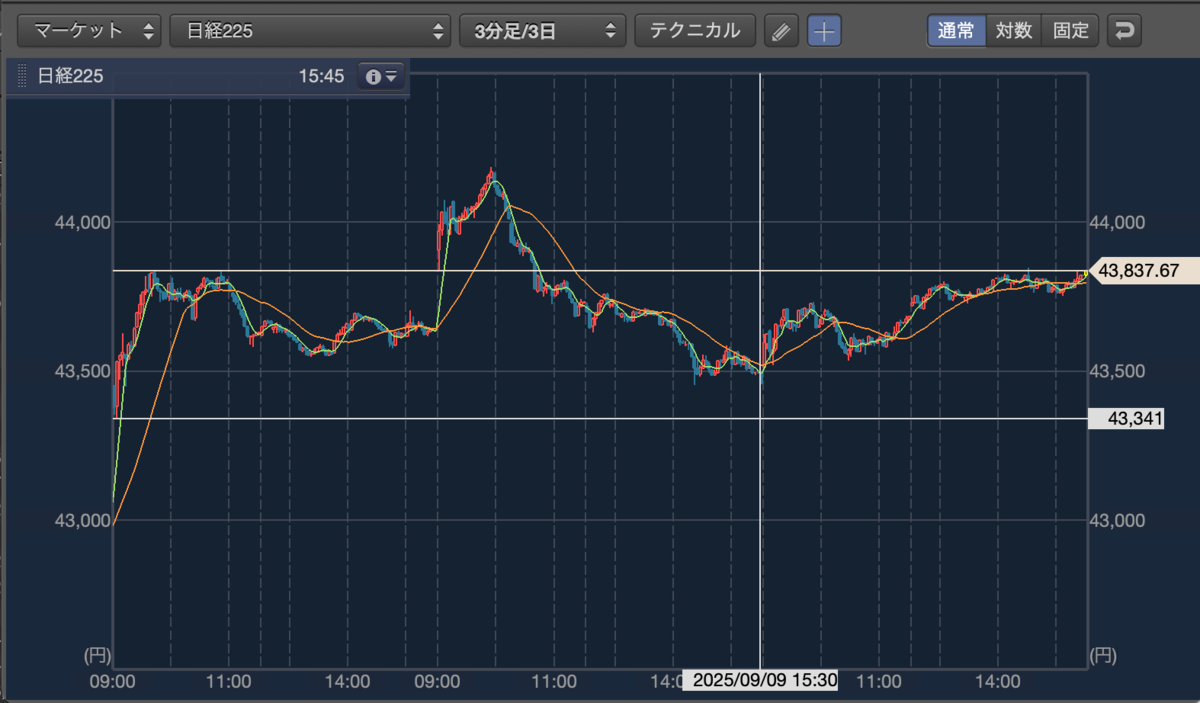1200x703 pixels.
Task: Click the 2025/09/09 15:30 date label
Action: 760,681
